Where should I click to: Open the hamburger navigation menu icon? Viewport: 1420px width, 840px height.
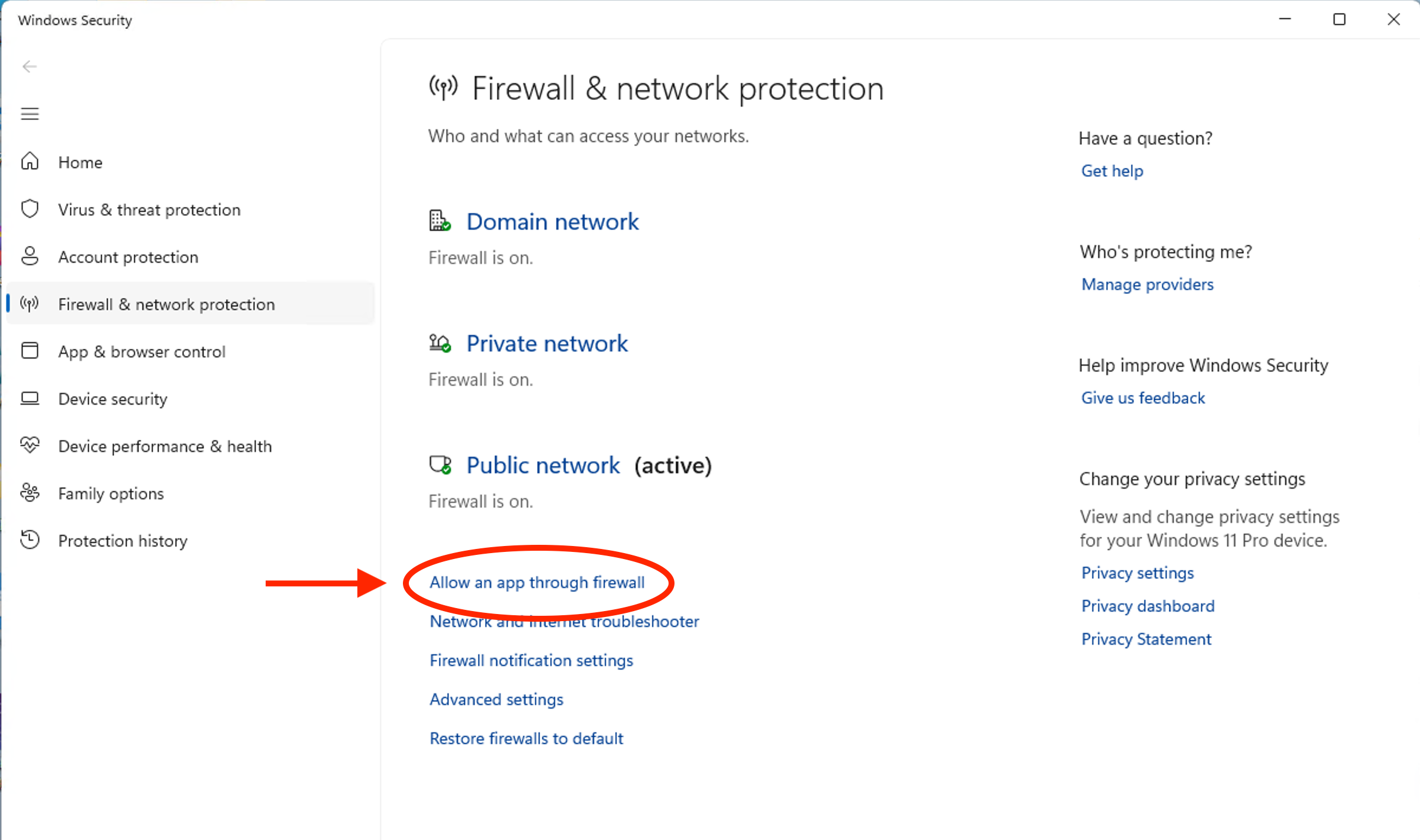tap(30, 114)
